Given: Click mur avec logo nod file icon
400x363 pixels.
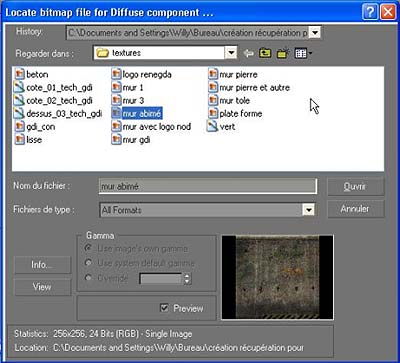Looking at the screenshot, I should pos(116,127).
